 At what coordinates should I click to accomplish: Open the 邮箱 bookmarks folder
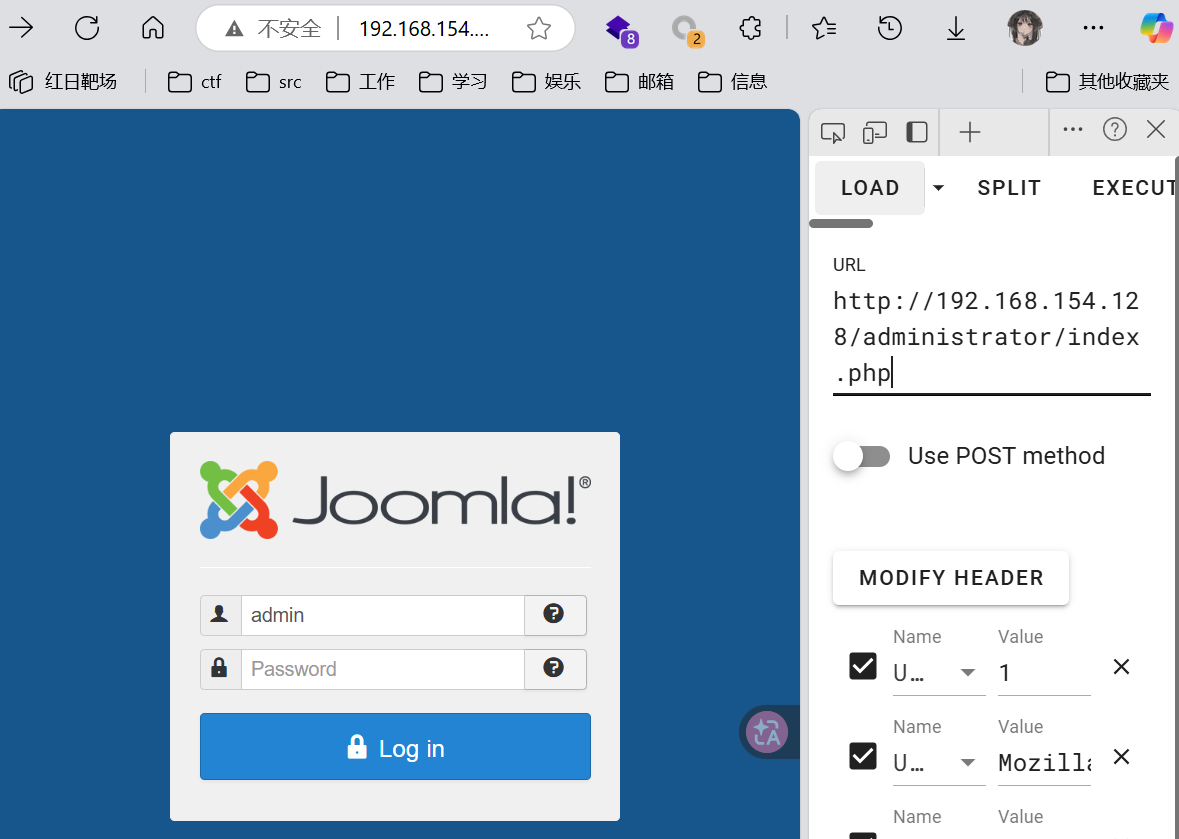(640, 81)
